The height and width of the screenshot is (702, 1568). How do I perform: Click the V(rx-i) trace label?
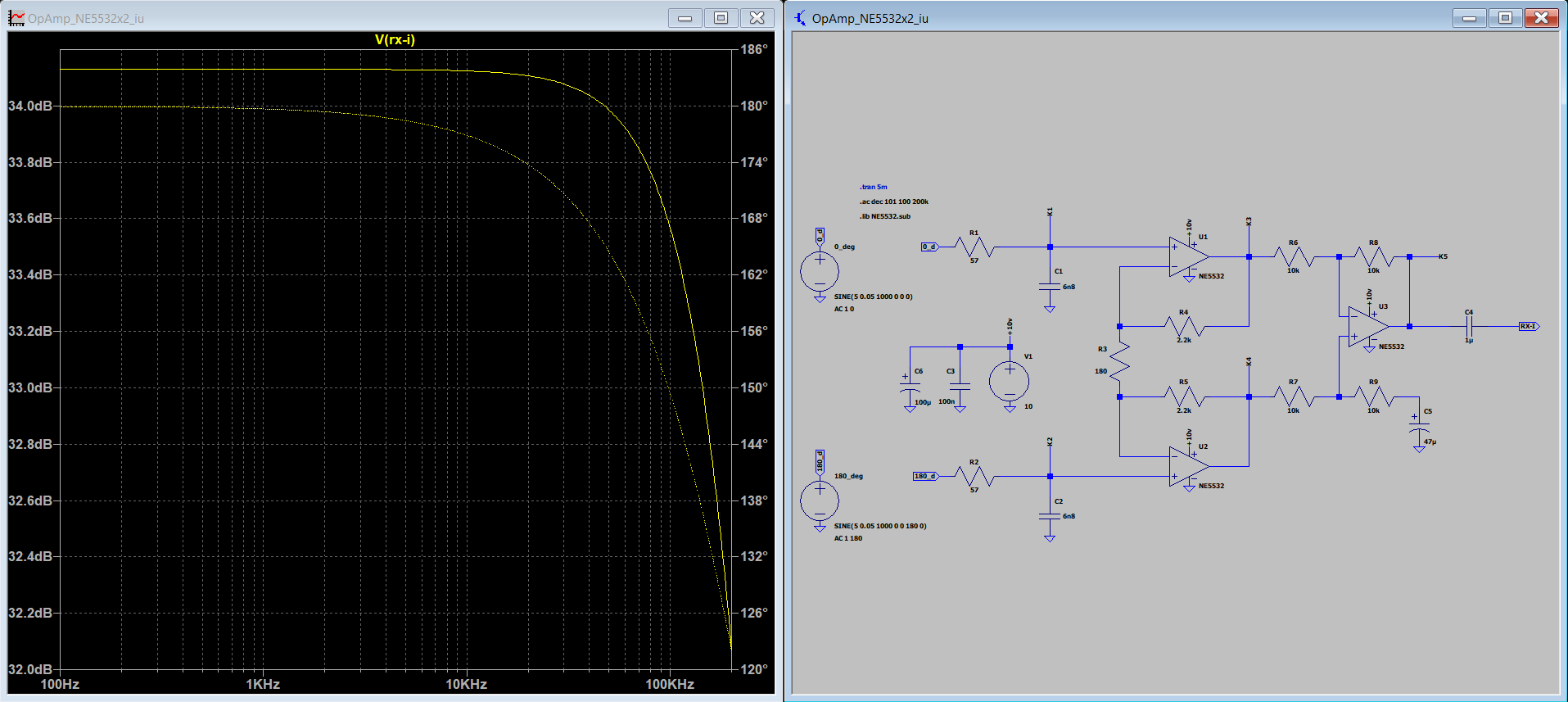(x=395, y=39)
